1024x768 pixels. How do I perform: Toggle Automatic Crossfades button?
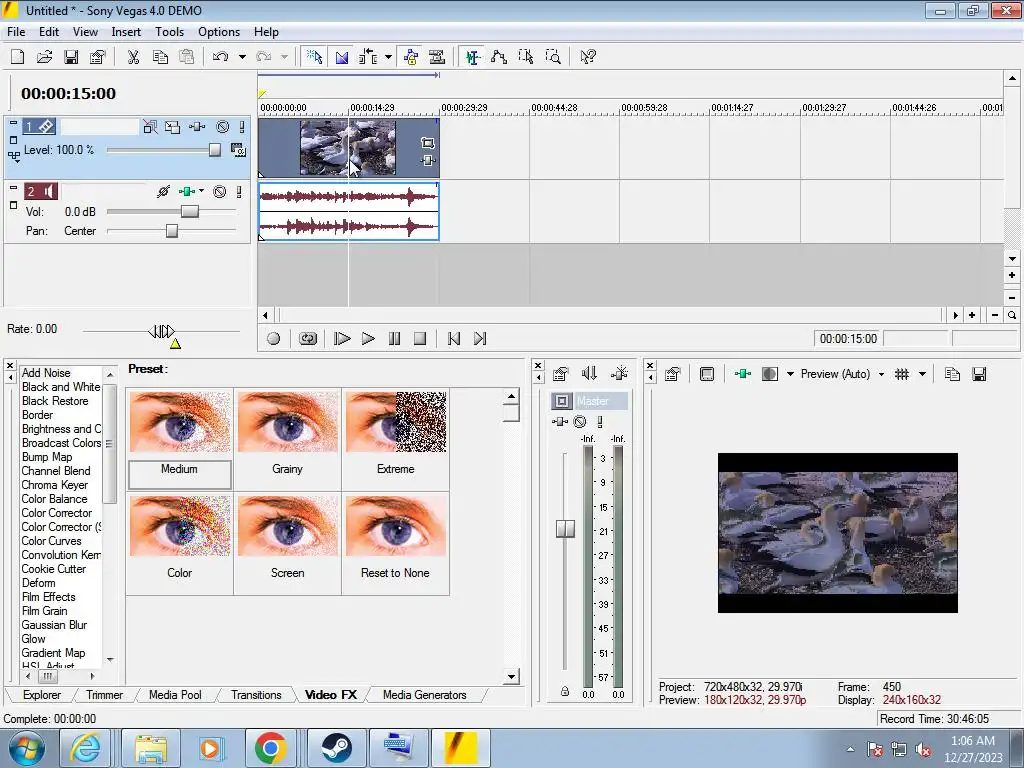[x=342, y=57]
